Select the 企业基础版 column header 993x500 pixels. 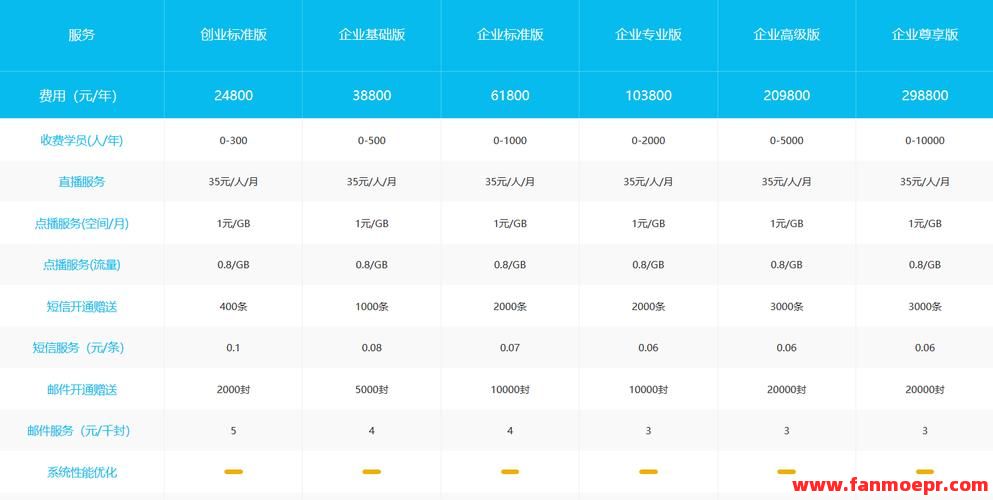pyautogui.click(x=372, y=35)
